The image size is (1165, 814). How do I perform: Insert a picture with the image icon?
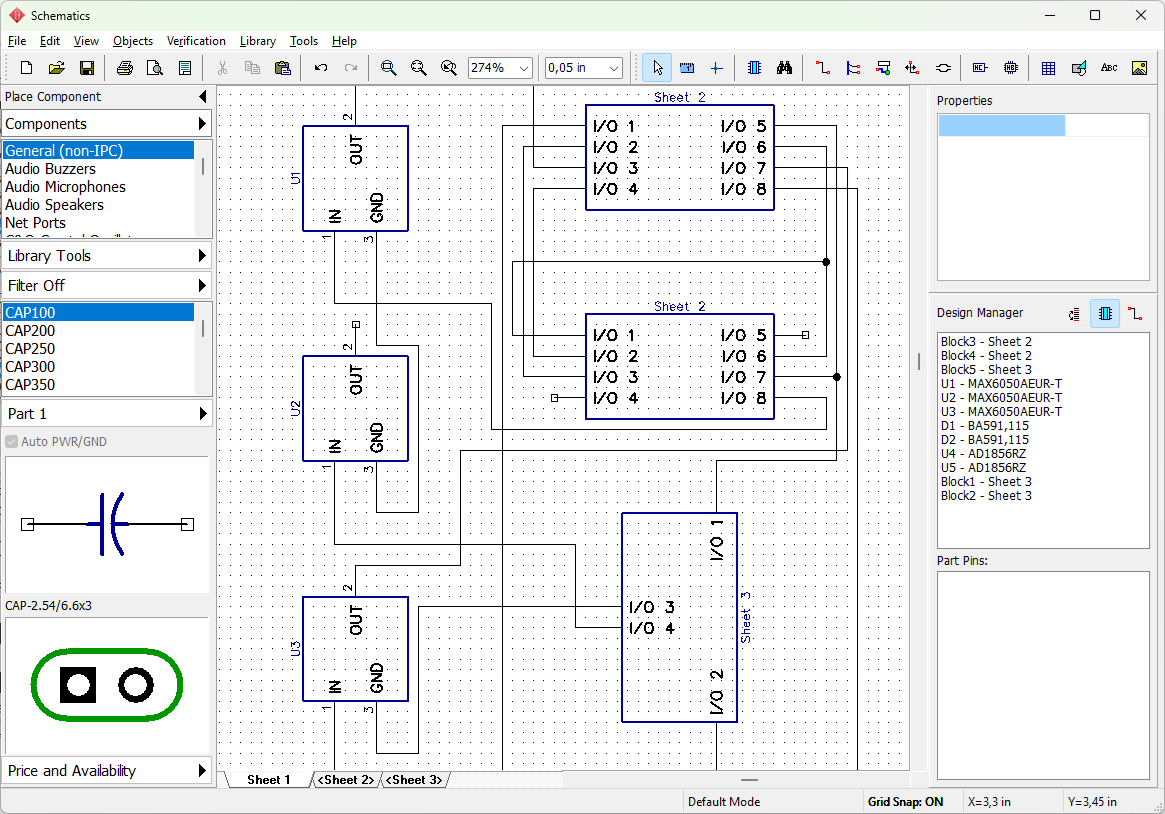tap(1139, 68)
